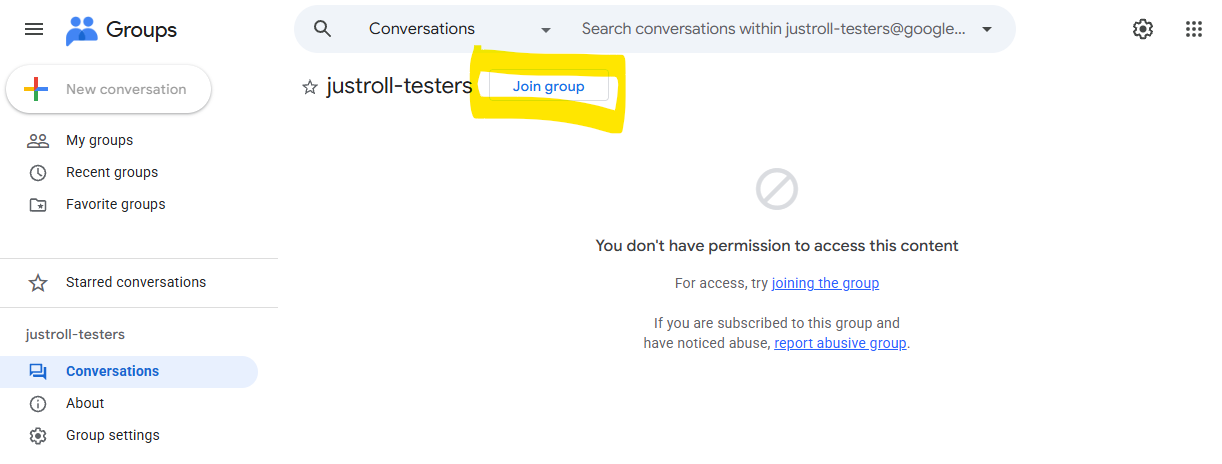Image resolution: width=1222 pixels, height=464 pixels.
Task: Click the Groups product name text
Action: point(141,30)
